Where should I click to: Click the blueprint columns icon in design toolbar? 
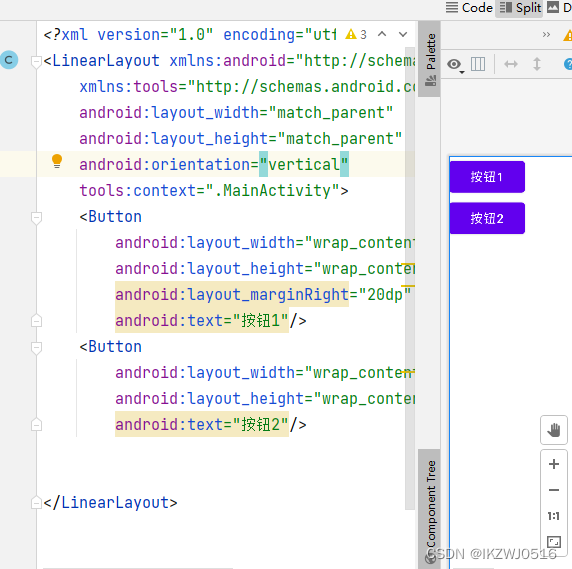pos(478,65)
